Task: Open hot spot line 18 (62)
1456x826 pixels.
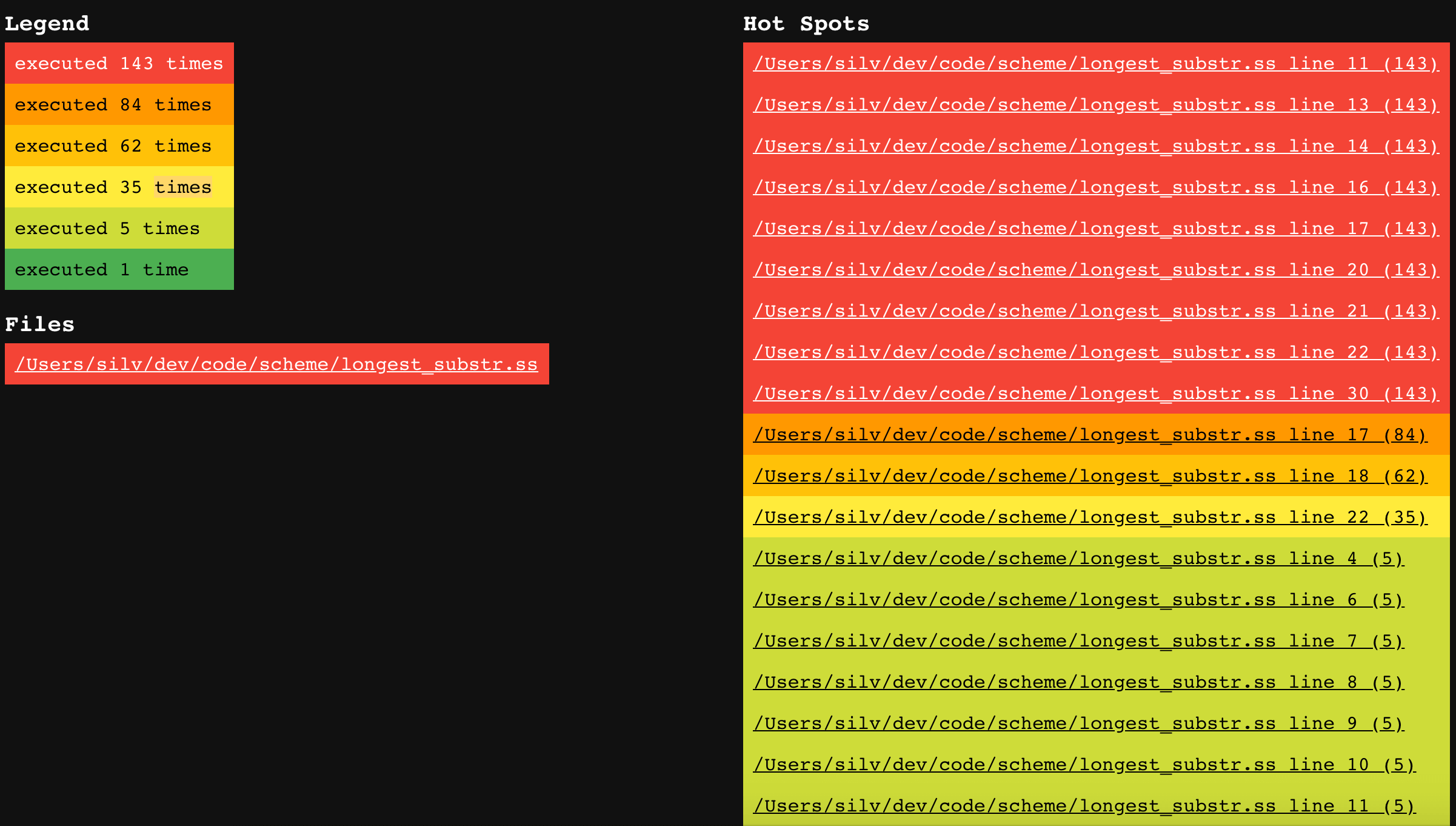Action: 1090,475
